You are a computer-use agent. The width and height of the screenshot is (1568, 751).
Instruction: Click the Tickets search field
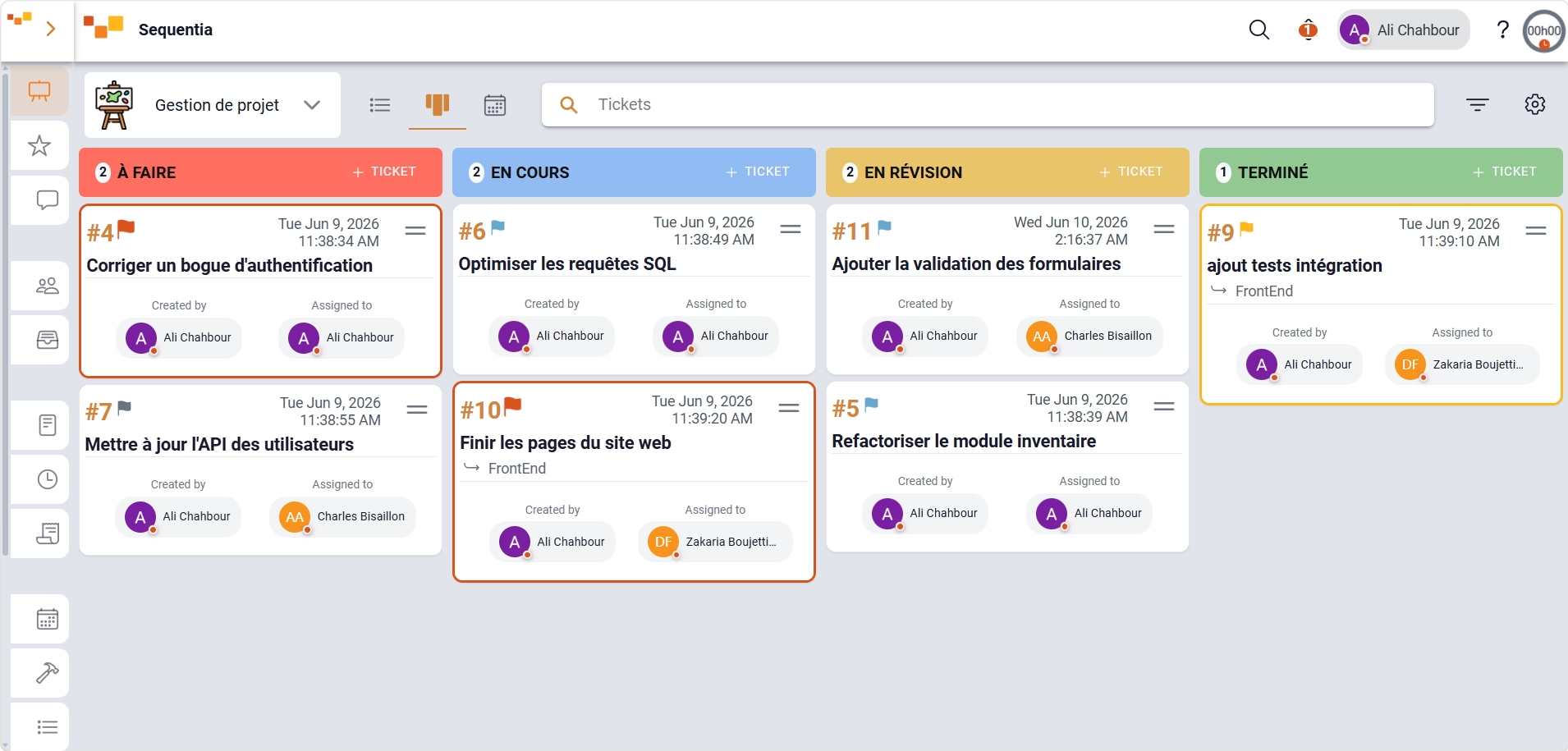coord(988,104)
